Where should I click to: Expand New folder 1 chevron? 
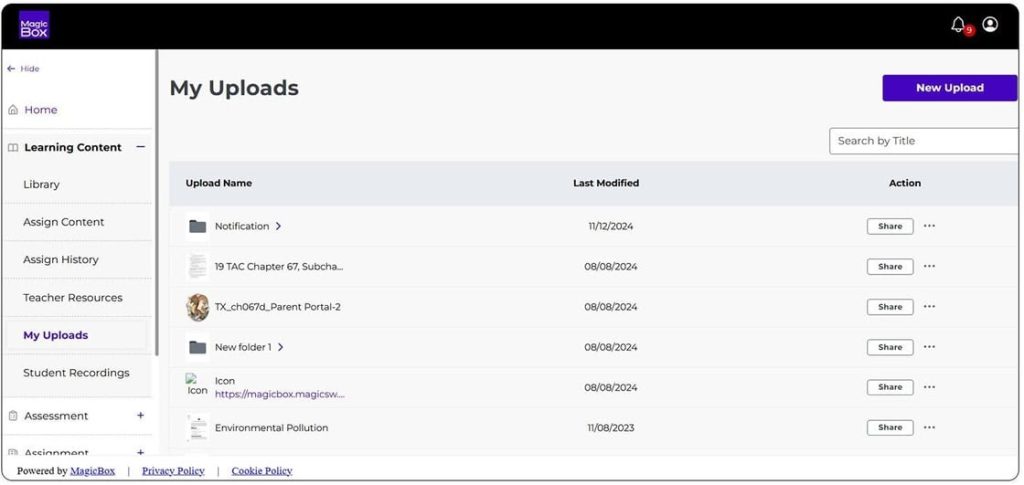pyautogui.click(x=281, y=347)
